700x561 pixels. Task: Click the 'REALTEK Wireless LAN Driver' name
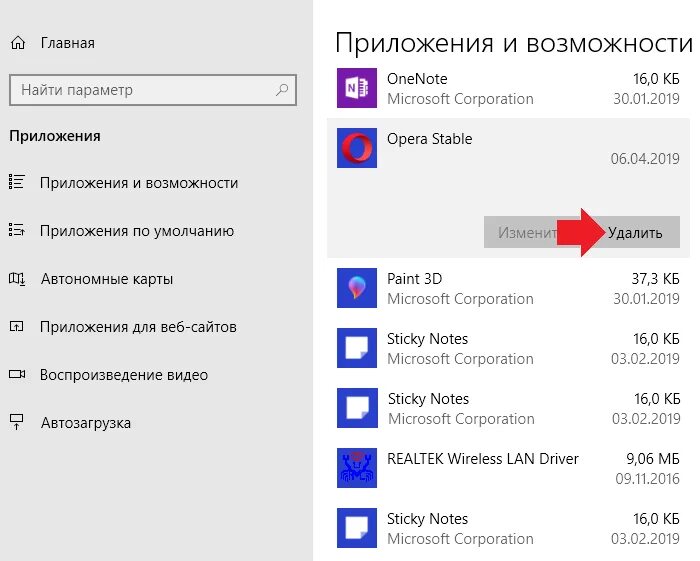tap(483, 459)
